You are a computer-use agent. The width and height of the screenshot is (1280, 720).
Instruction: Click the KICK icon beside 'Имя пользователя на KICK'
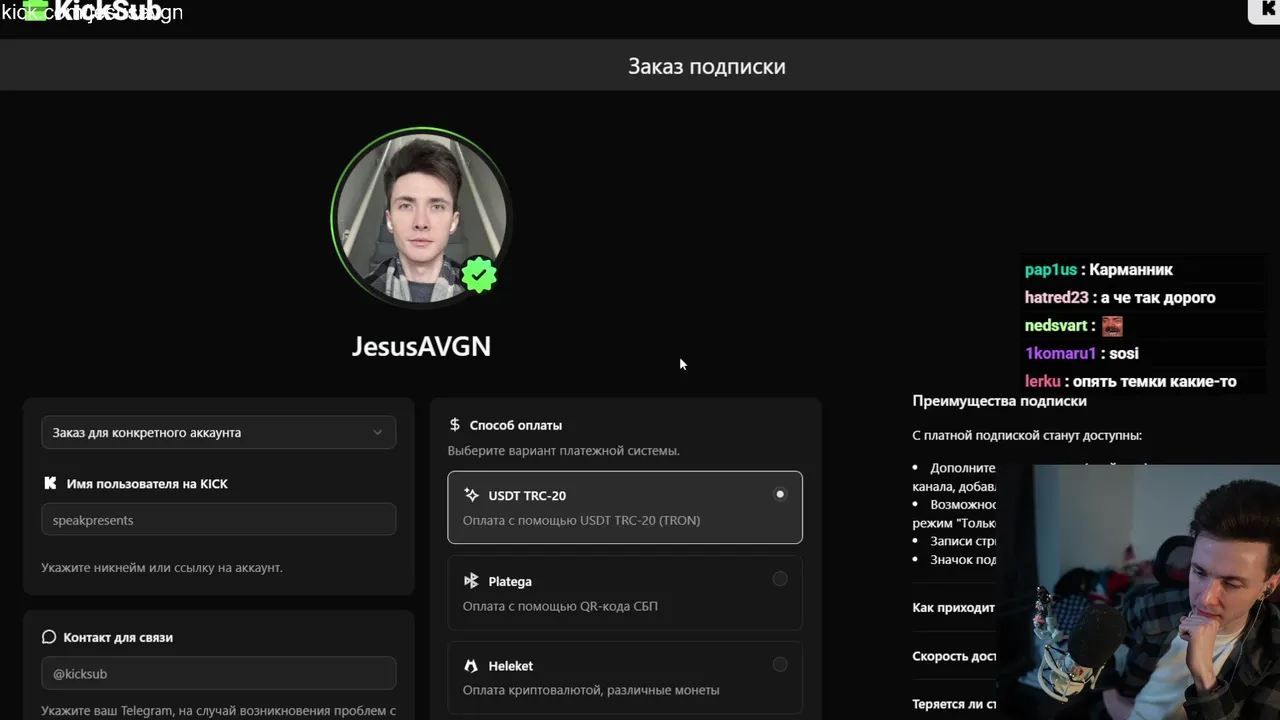coord(50,483)
